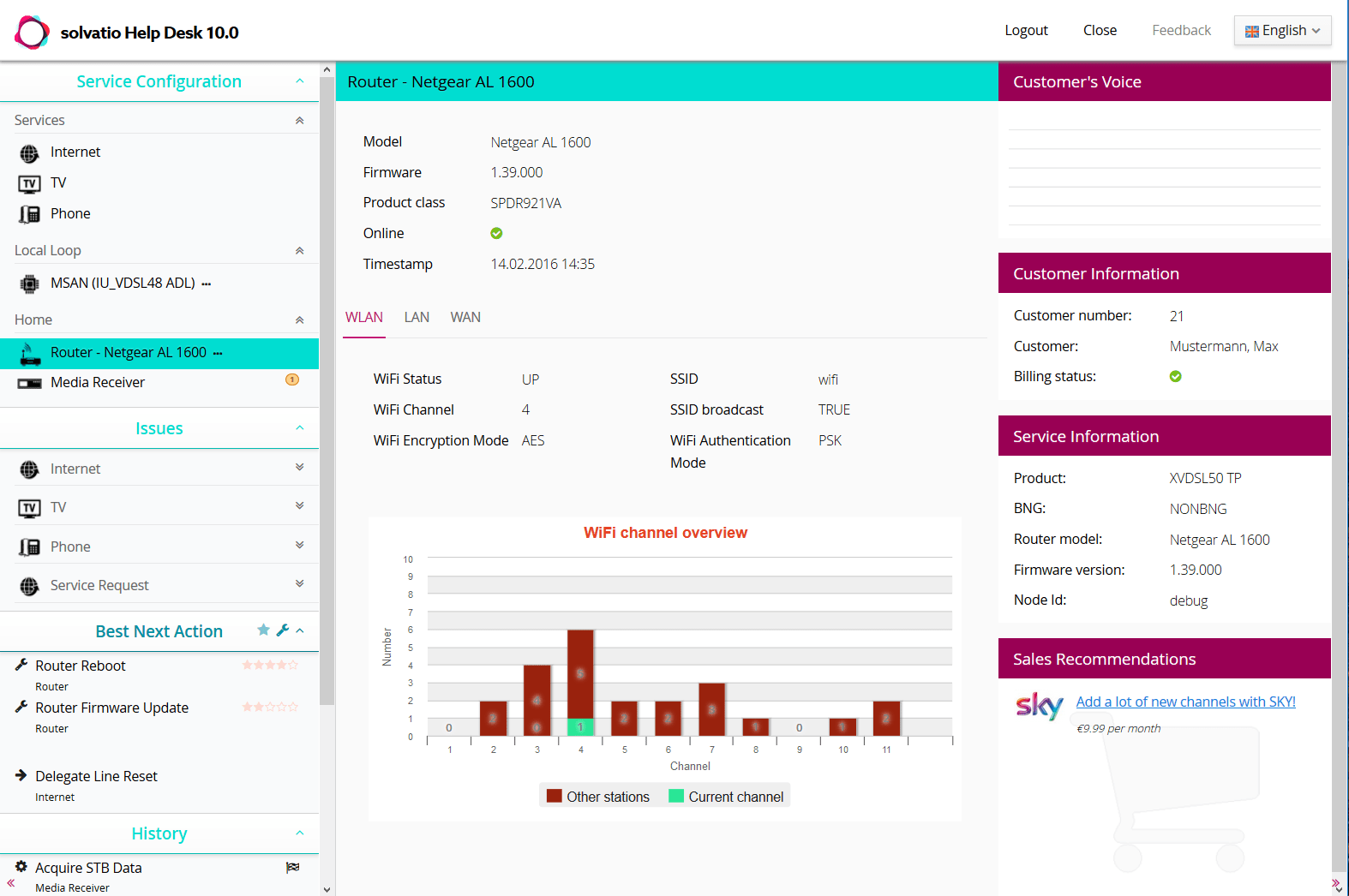Collapse left panel with double-arrow icon

pos(11,882)
